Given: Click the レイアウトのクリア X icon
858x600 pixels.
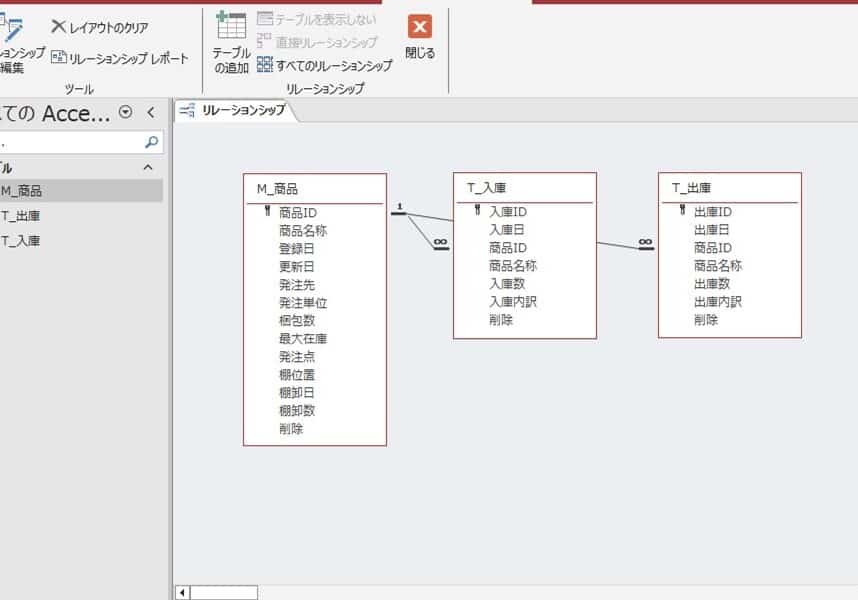Looking at the screenshot, I should (58, 27).
